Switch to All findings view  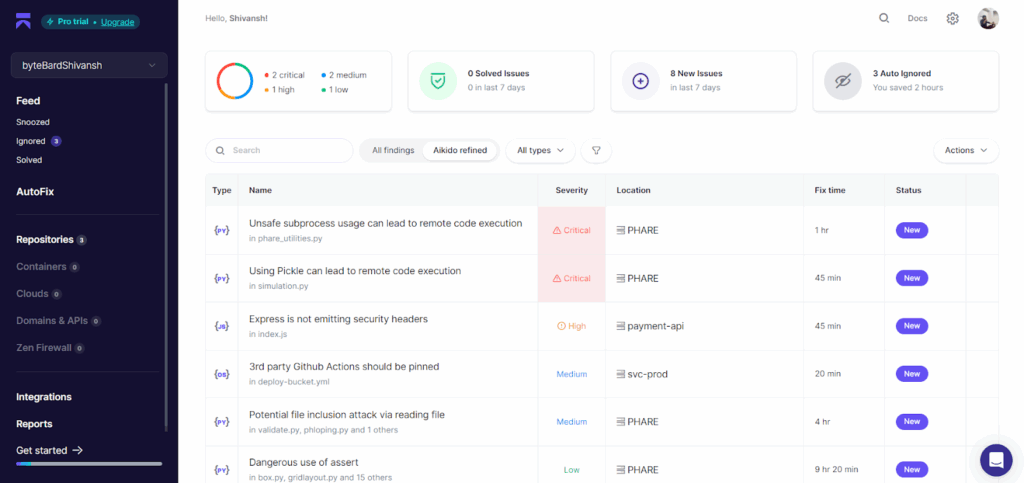pos(393,150)
